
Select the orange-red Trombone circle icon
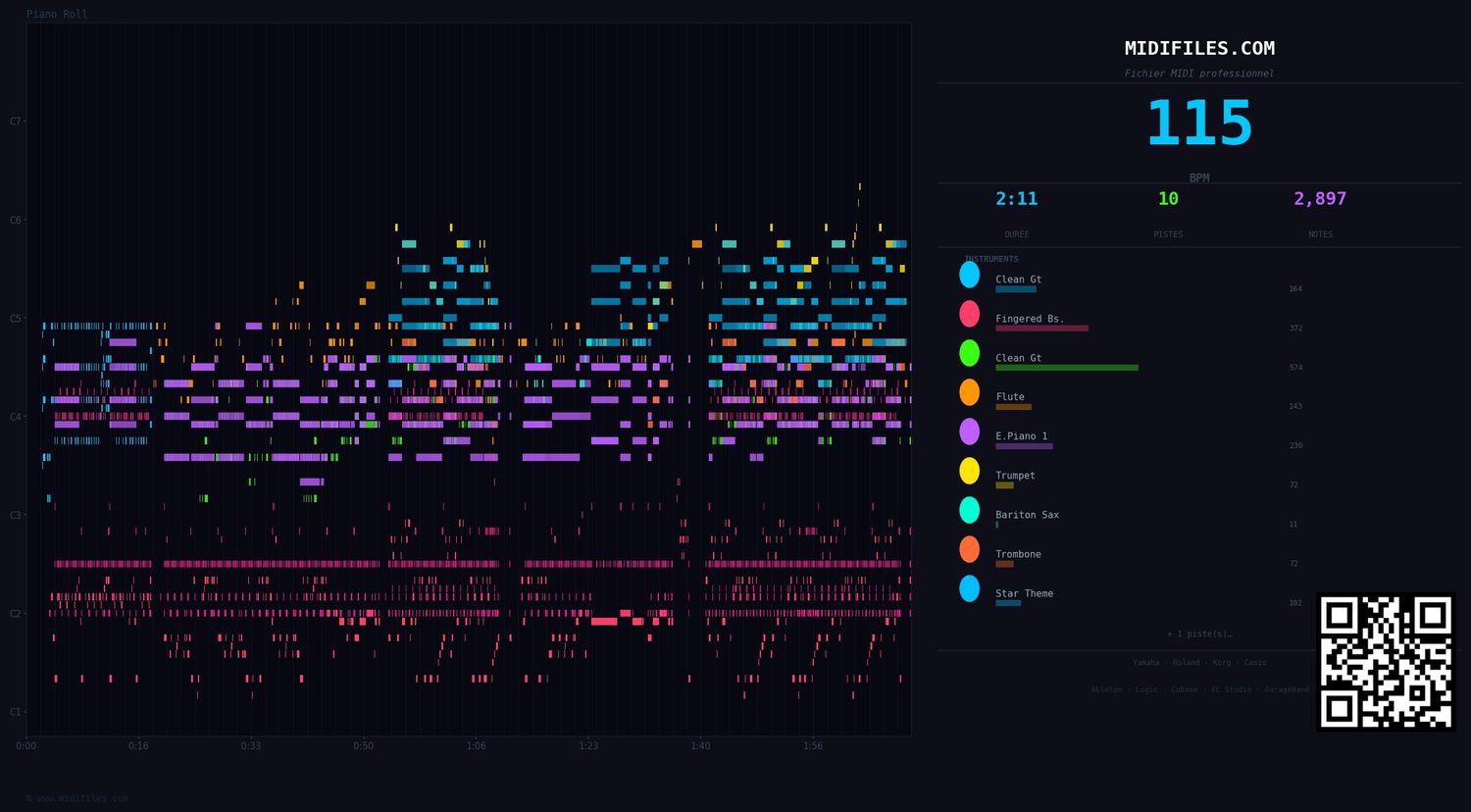pos(969,549)
